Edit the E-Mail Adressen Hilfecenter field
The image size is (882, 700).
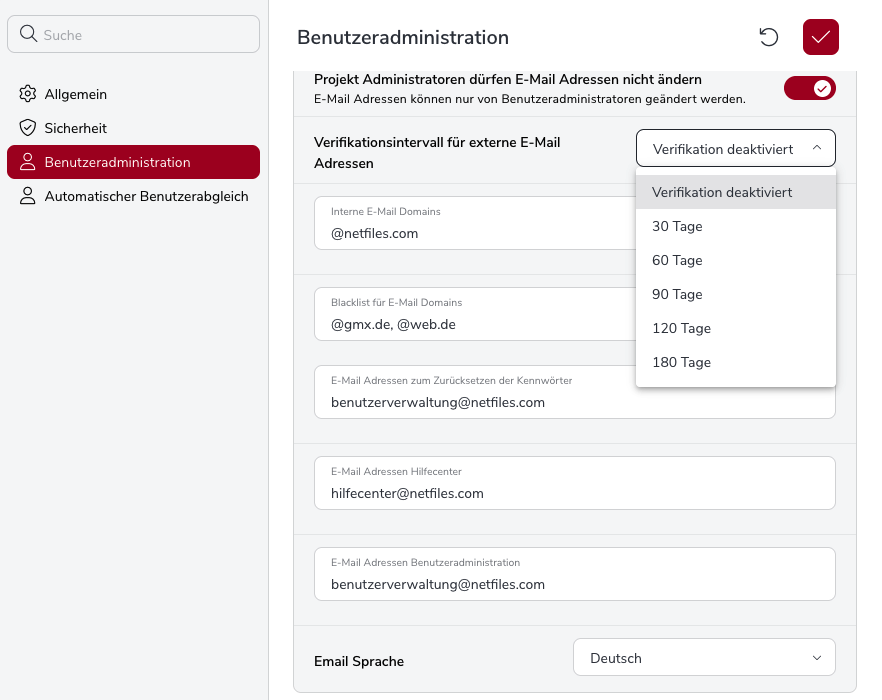(574, 484)
